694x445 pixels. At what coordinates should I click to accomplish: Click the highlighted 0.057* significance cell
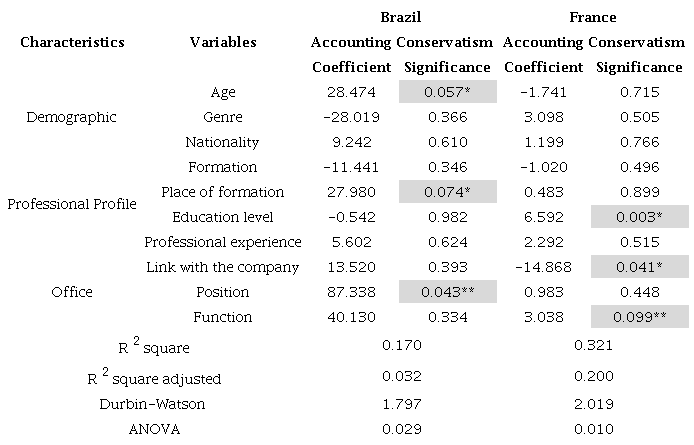coord(448,92)
